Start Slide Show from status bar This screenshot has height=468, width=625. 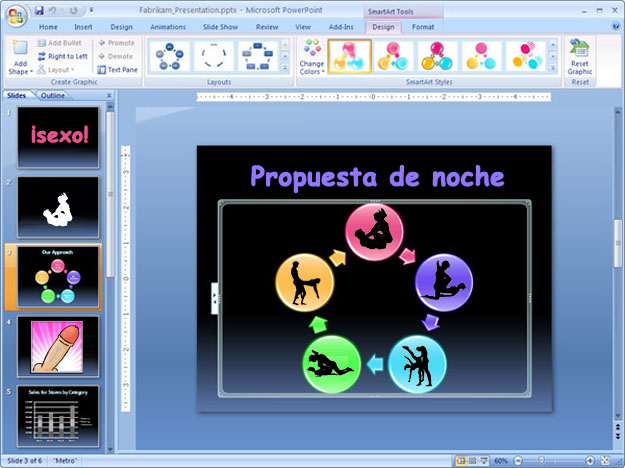coord(484,461)
